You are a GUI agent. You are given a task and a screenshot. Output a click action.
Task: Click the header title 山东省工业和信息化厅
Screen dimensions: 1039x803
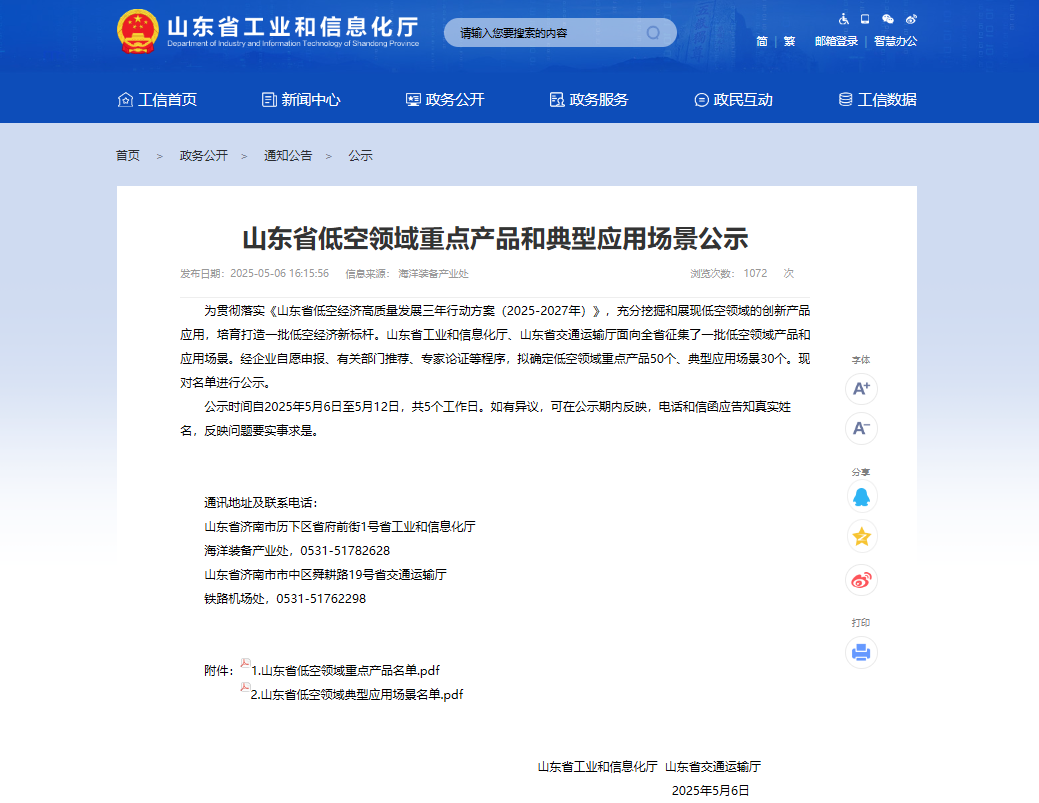(x=293, y=27)
